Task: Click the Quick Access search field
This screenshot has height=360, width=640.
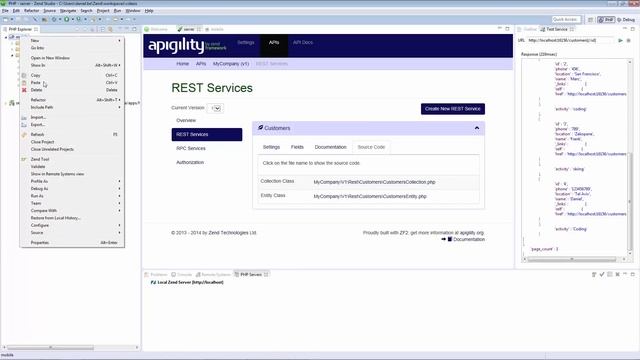Action: click(566, 20)
